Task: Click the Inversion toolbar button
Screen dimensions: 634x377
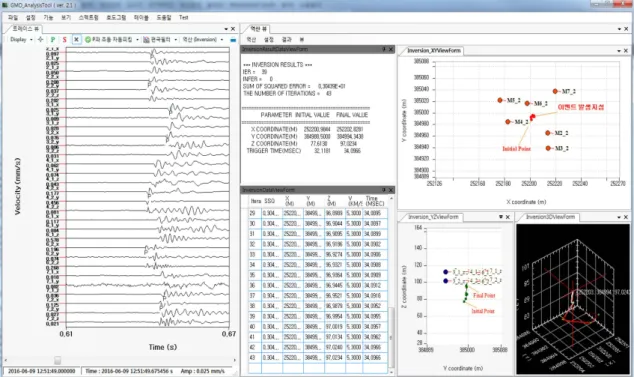Action: (x=200, y=40)
